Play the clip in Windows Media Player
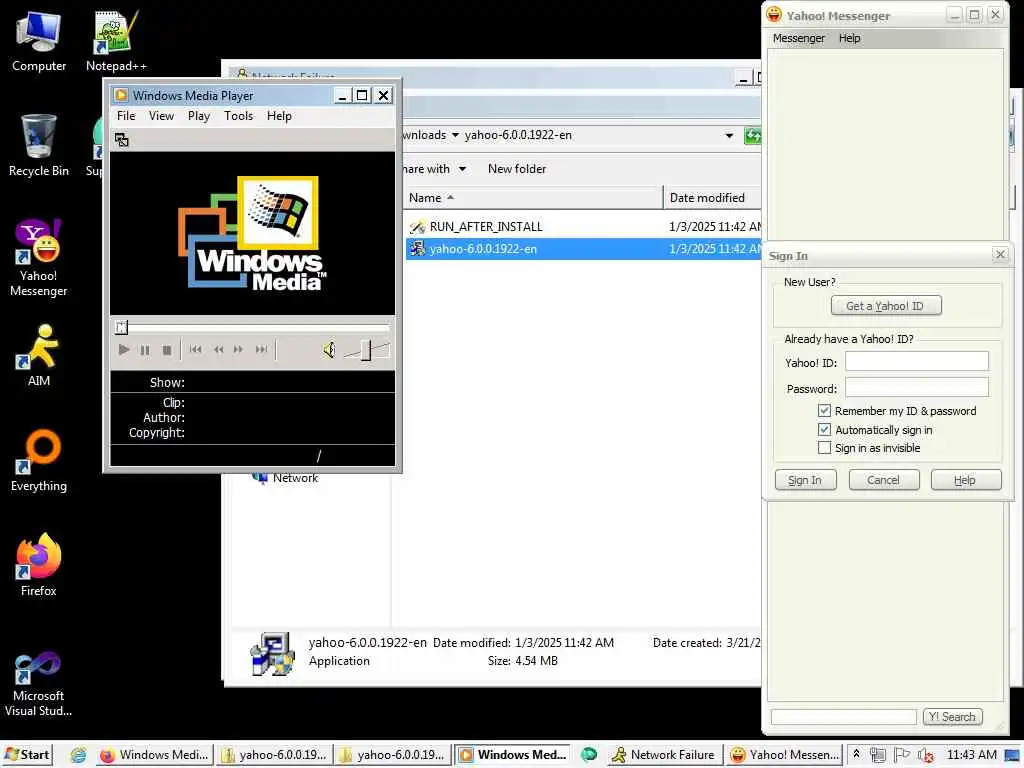This screenshot has width=1024, height=768. [x=123, y=350]
